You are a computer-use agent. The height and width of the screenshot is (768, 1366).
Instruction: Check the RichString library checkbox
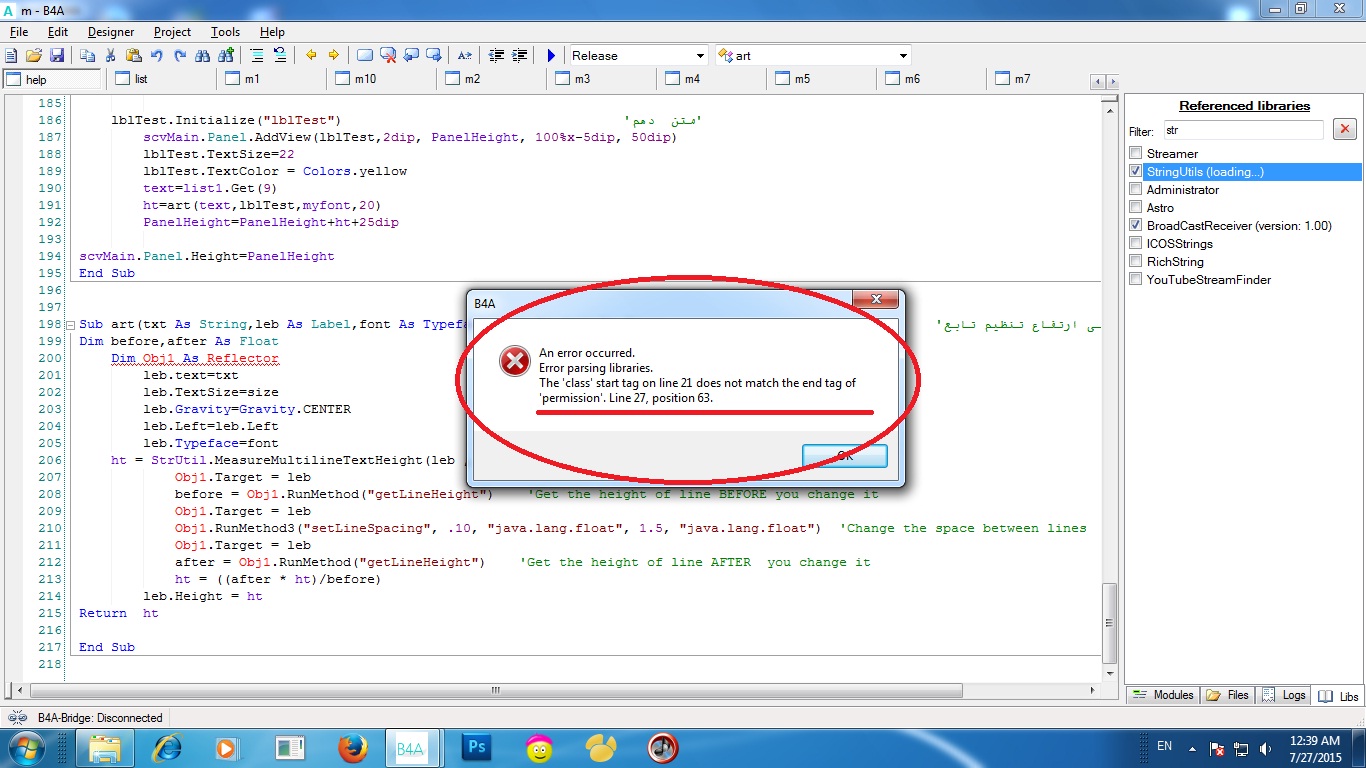(x=1135, y=262)
